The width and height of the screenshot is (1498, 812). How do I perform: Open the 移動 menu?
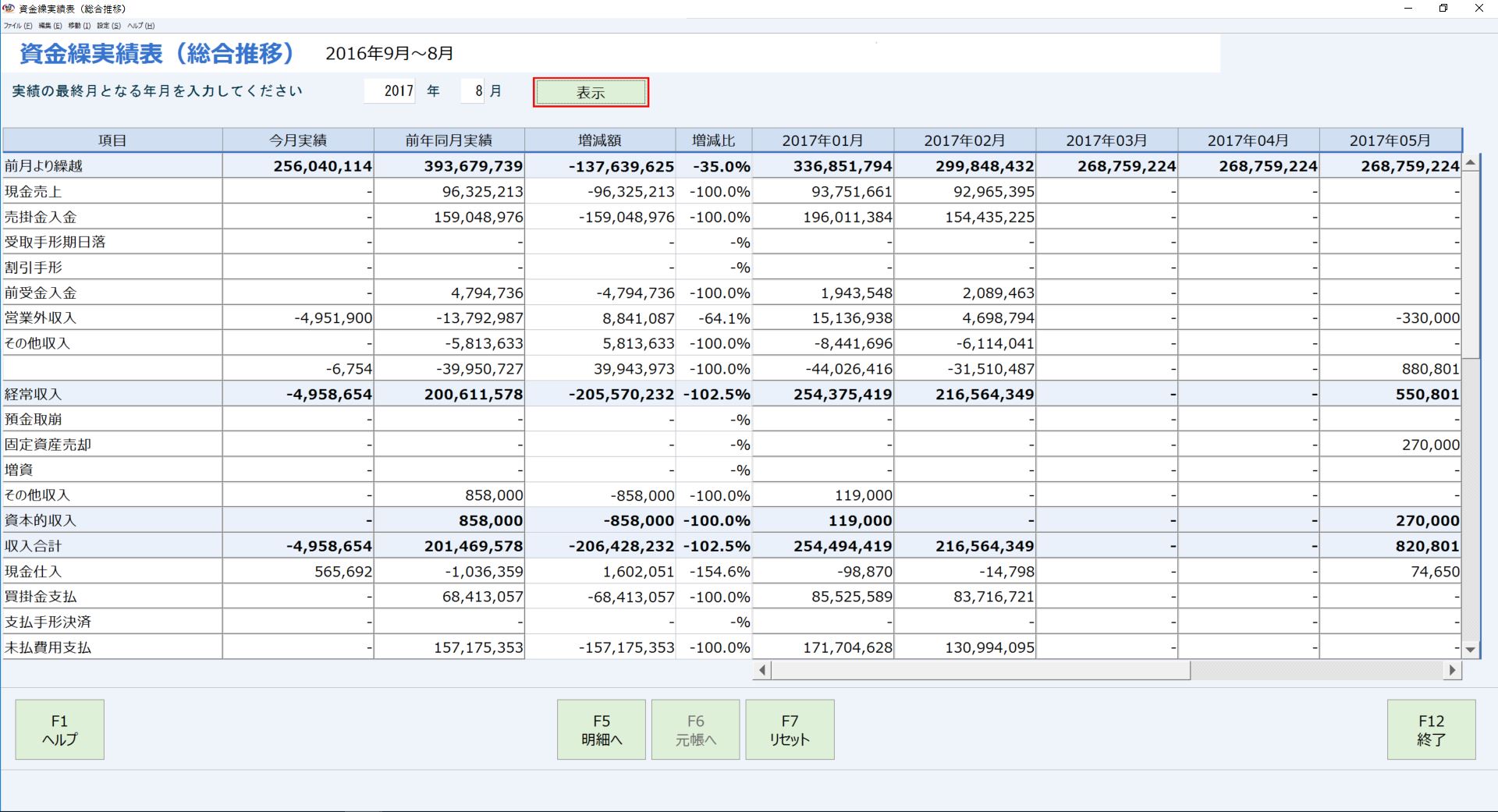click(x=80, y=26)
